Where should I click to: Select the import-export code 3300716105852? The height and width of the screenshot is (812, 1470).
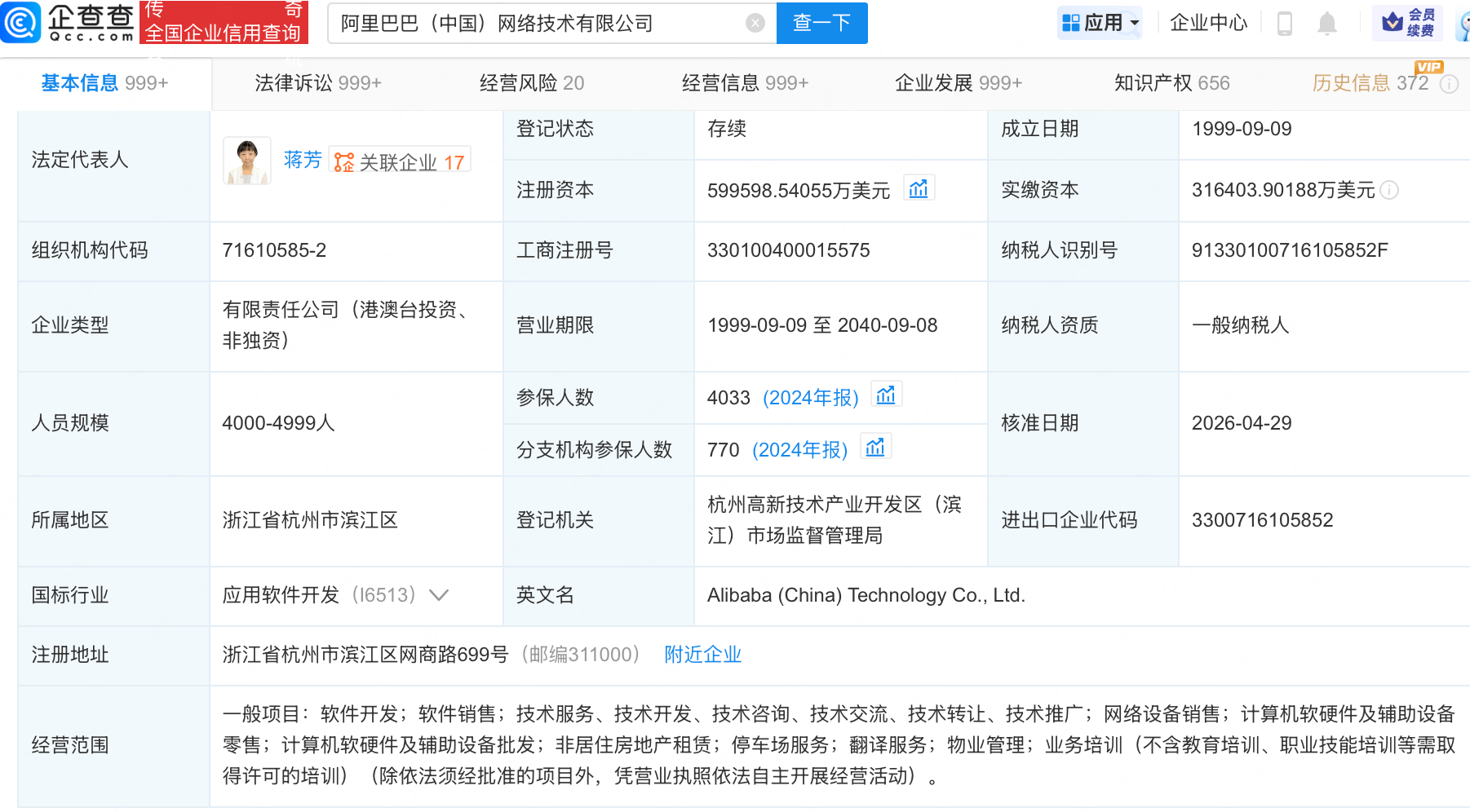(x=1263, y=520)
